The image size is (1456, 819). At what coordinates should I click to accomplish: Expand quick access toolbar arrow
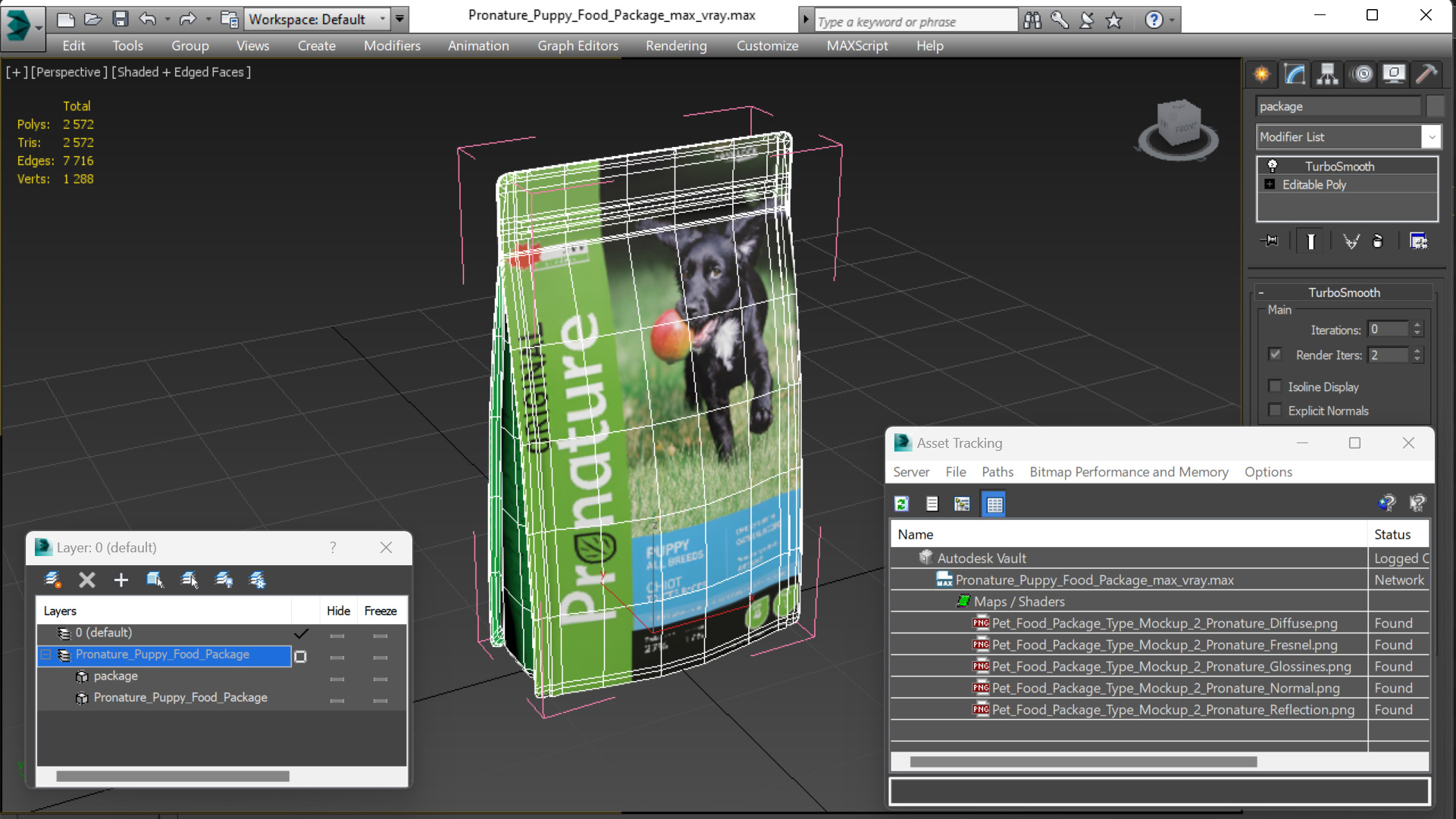coord(399,19)
